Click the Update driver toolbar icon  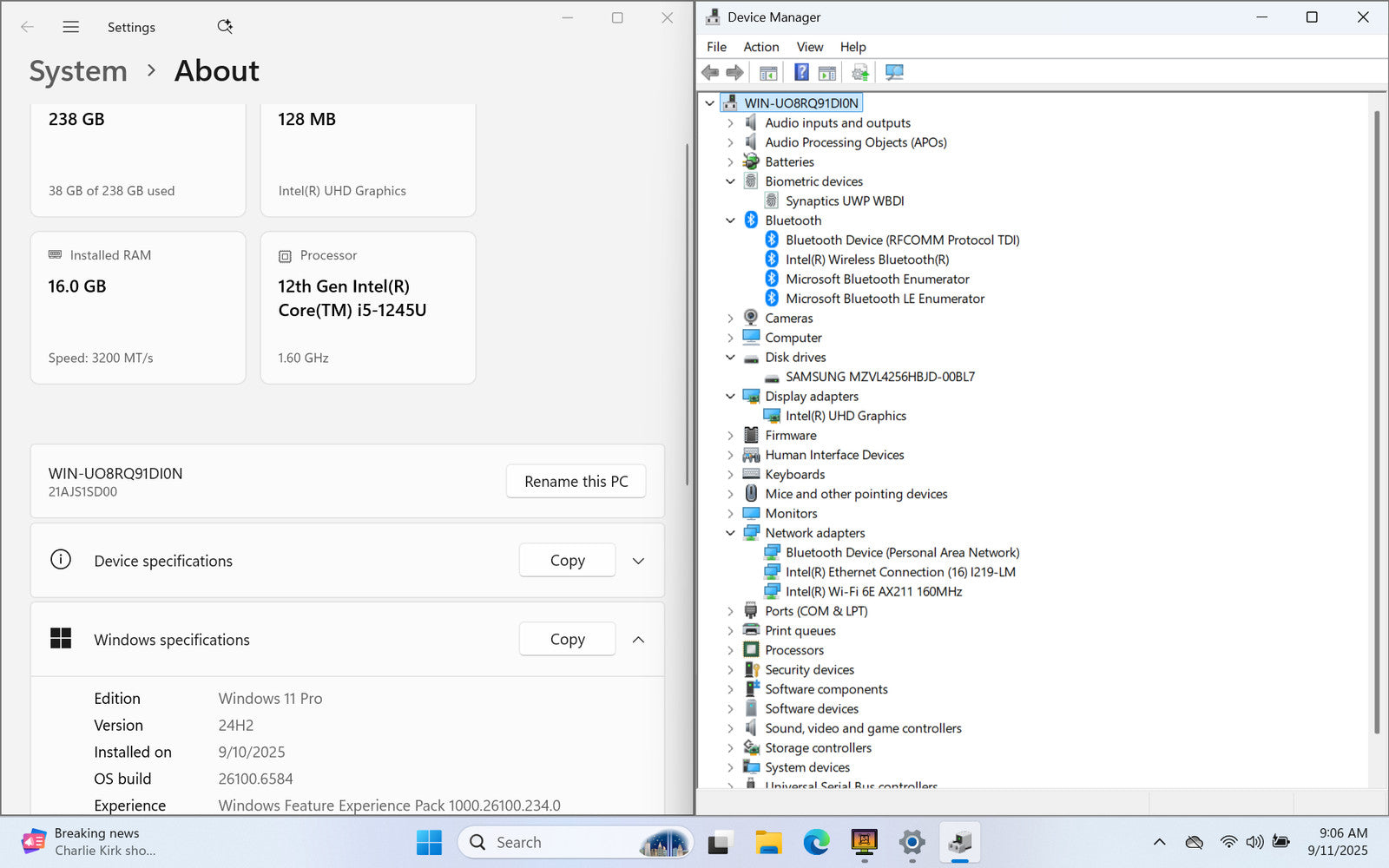pos(860,72)
